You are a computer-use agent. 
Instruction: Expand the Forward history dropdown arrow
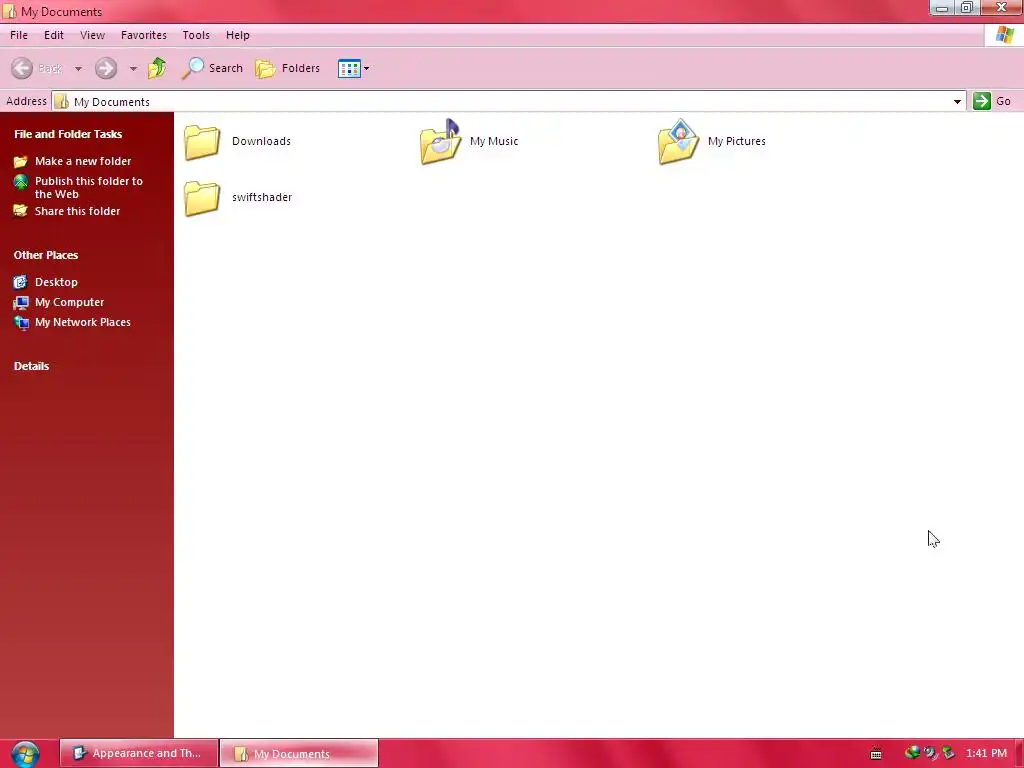coord(133,69)
